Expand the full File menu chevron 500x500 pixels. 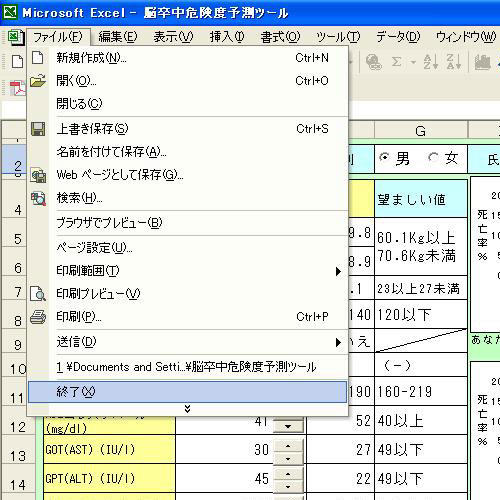tap(188, 409)
